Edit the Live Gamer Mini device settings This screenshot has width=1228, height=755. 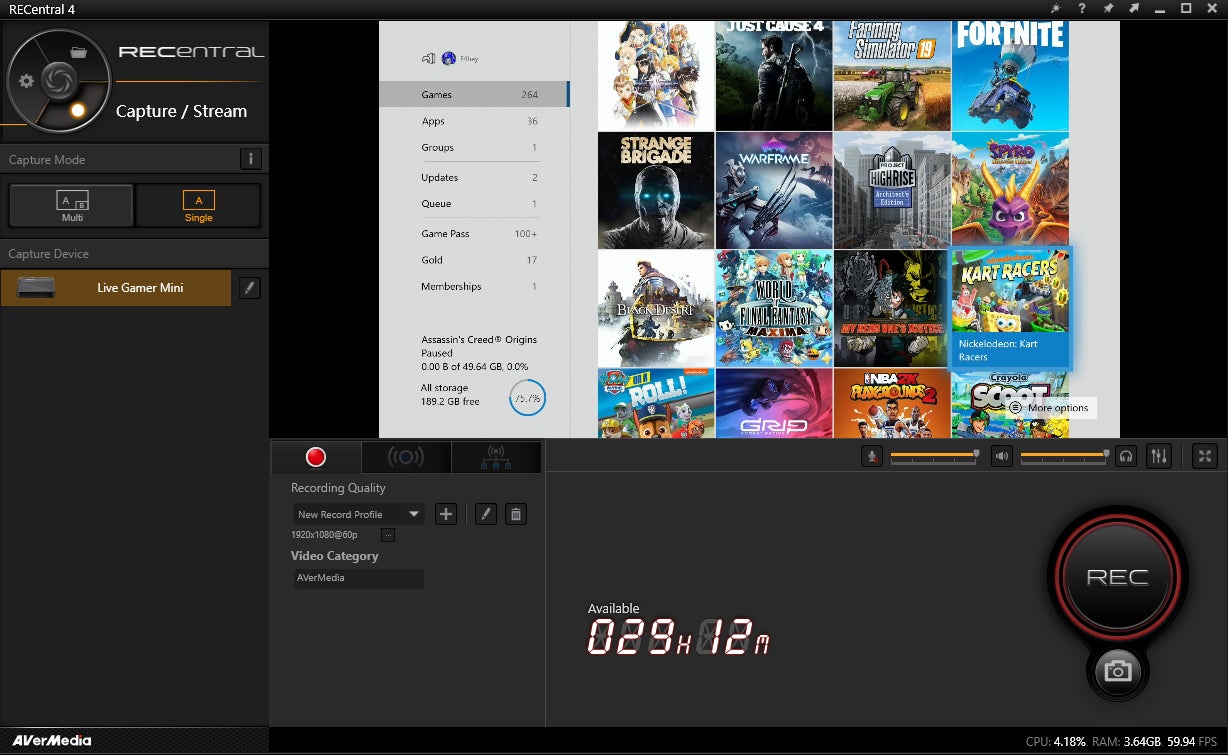pyautogui.click(x=250, y=288)
